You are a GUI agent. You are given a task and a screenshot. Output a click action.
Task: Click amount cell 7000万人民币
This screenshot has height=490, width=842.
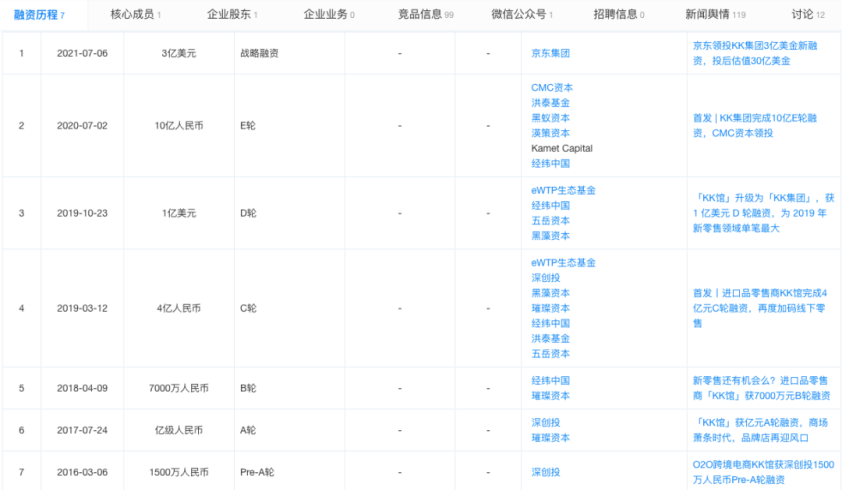[x=179, y=388]
